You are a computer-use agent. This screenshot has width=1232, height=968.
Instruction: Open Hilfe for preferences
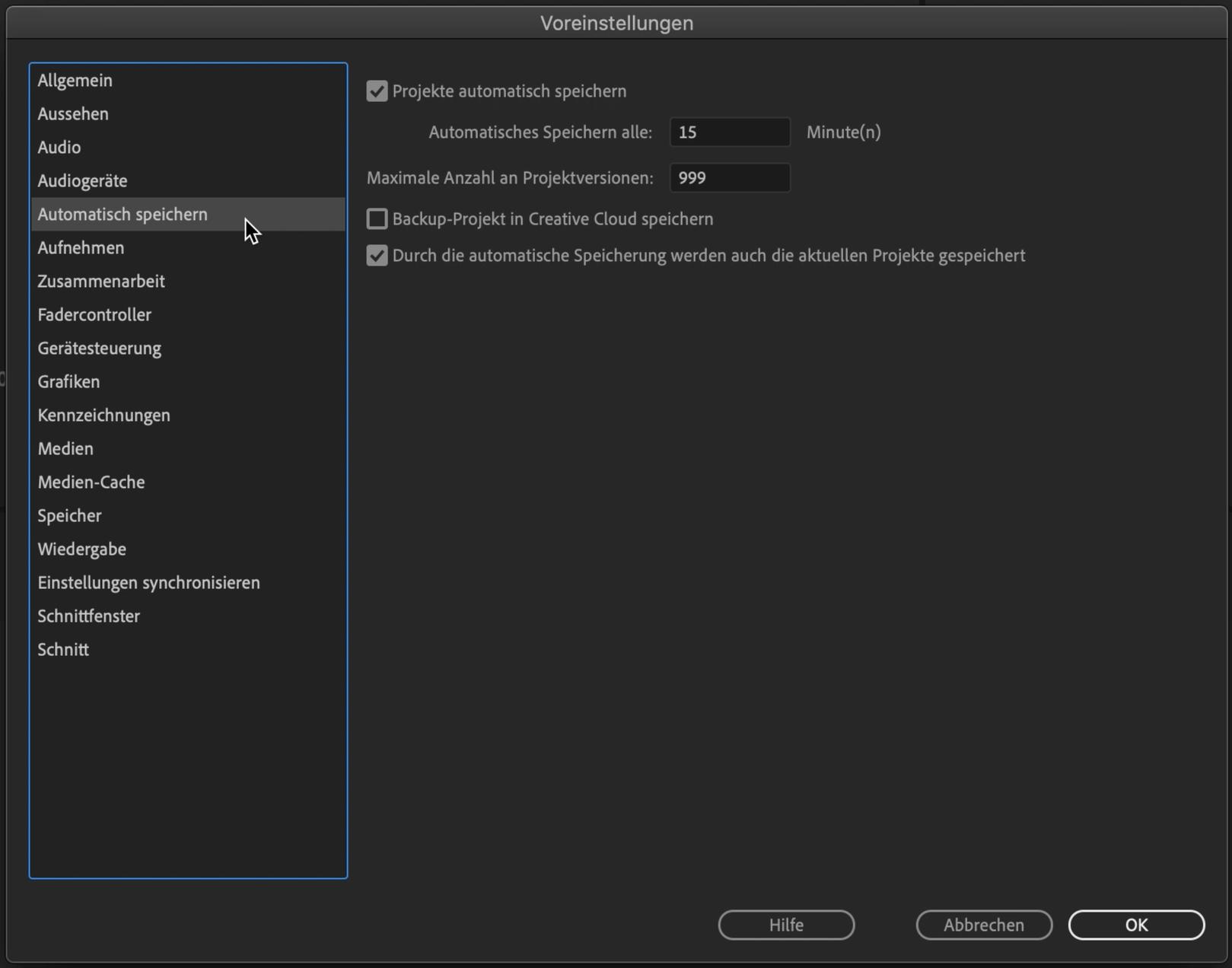point(785,925)
